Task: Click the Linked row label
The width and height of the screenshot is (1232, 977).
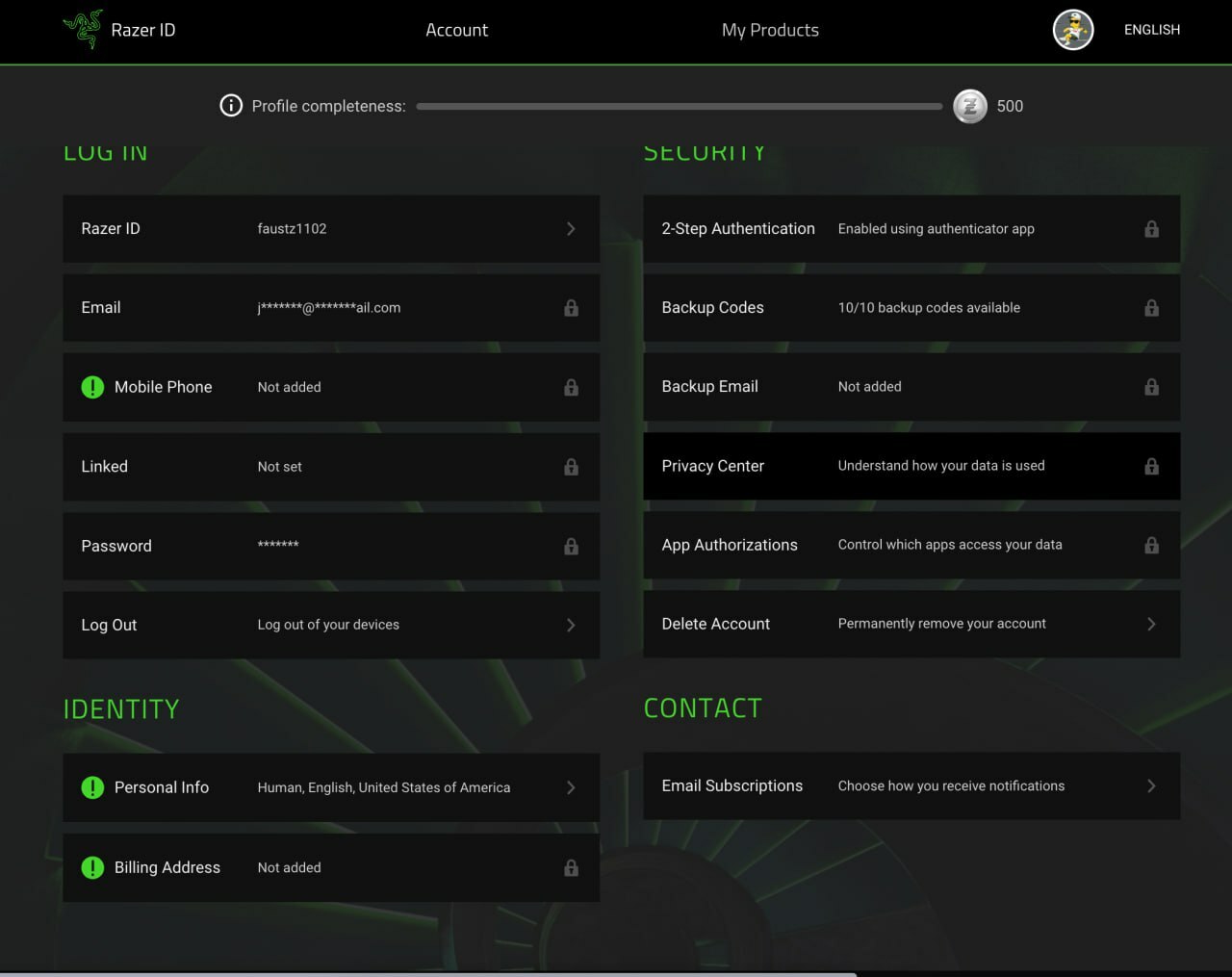Action: (104, 467)
